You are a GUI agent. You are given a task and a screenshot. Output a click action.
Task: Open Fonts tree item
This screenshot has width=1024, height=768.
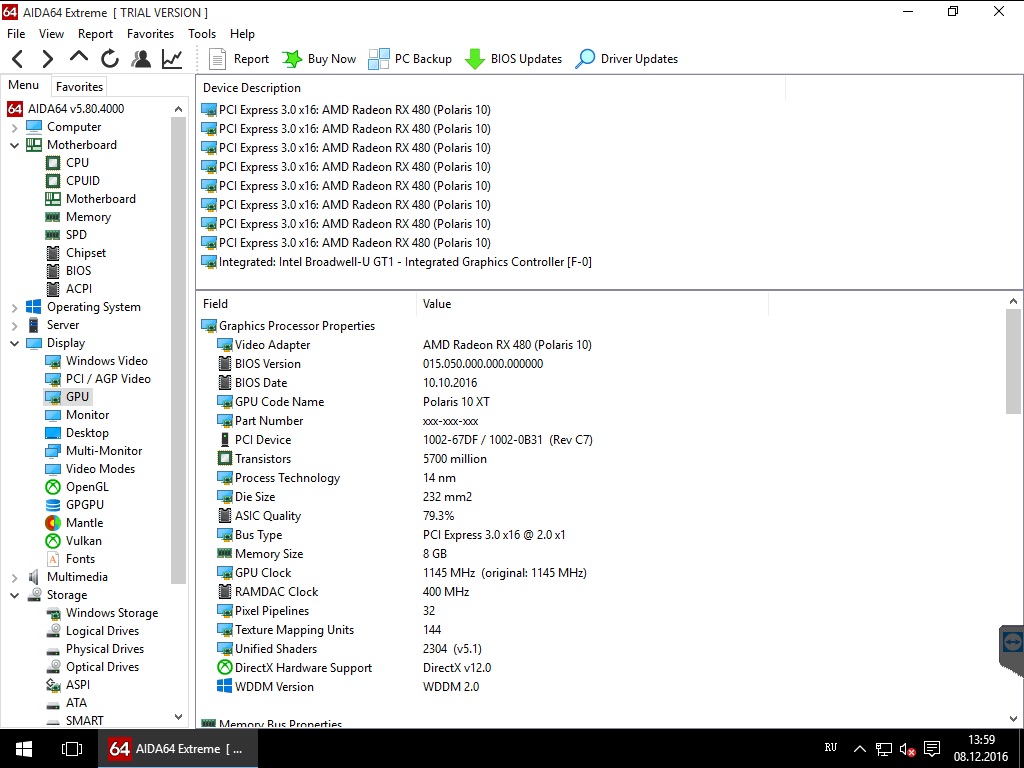tap(80, 559)
